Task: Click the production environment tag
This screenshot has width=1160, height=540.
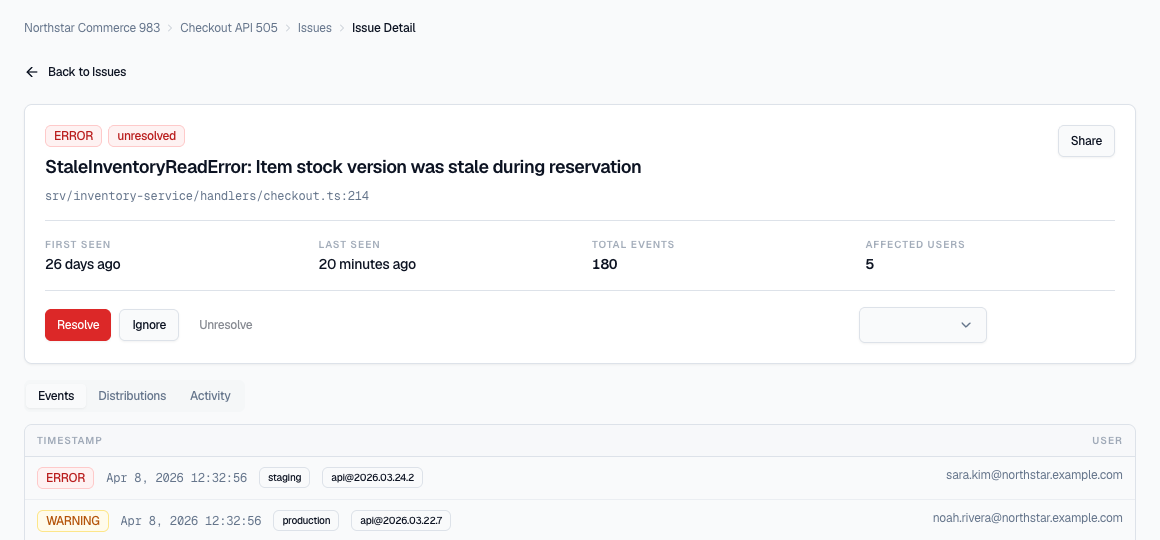Action: tap(306, 521)
